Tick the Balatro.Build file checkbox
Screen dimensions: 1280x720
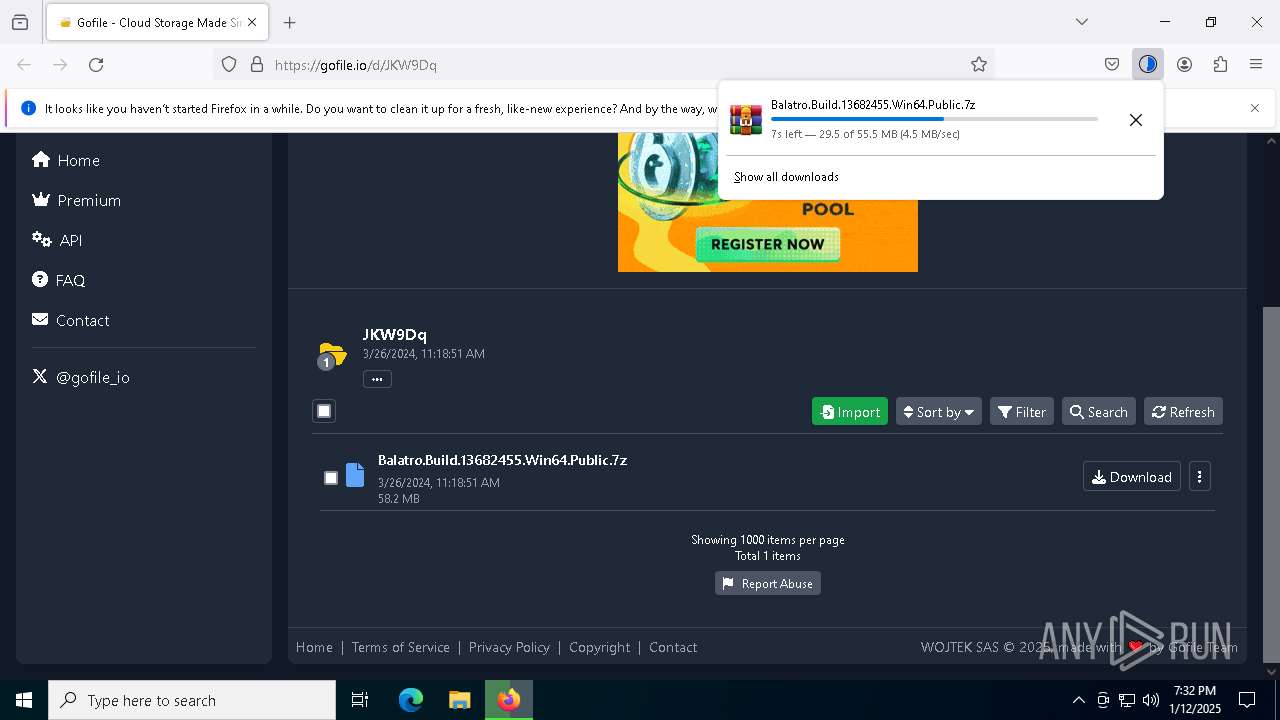pyautogui.click(x=331, y=478)
